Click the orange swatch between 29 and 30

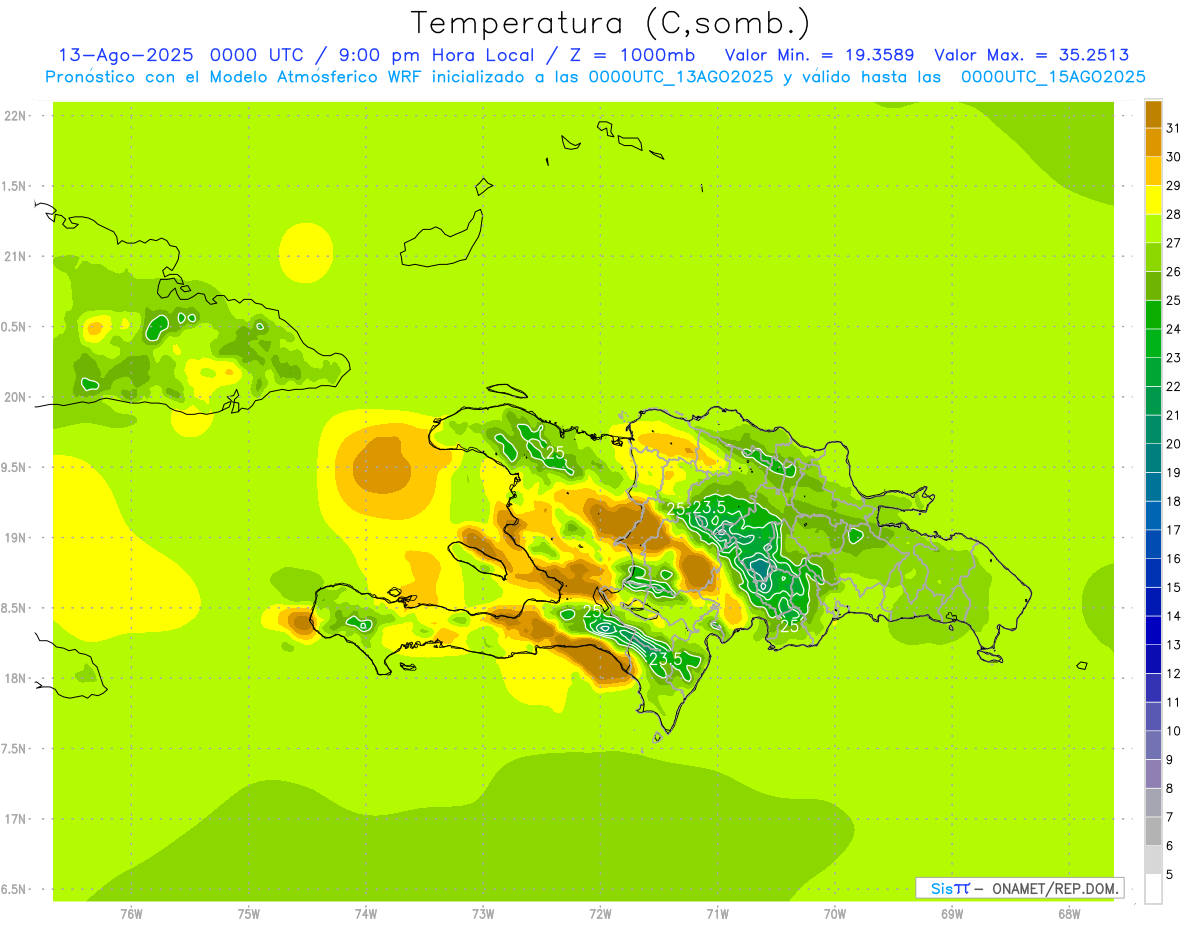point(1153,171)
